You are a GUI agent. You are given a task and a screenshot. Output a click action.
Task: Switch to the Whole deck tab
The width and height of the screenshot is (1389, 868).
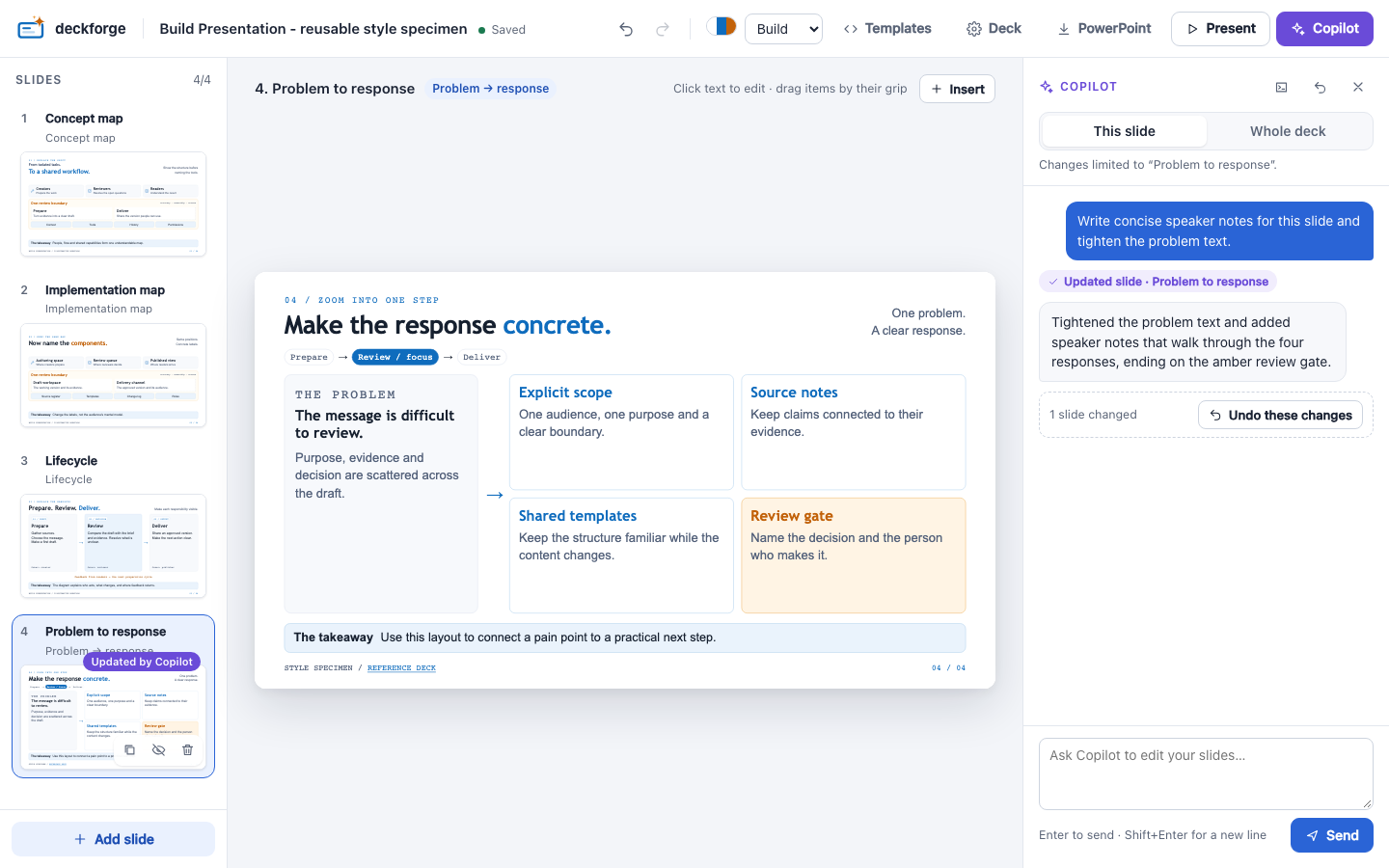pyautogui.click(x=1288, y=131)
